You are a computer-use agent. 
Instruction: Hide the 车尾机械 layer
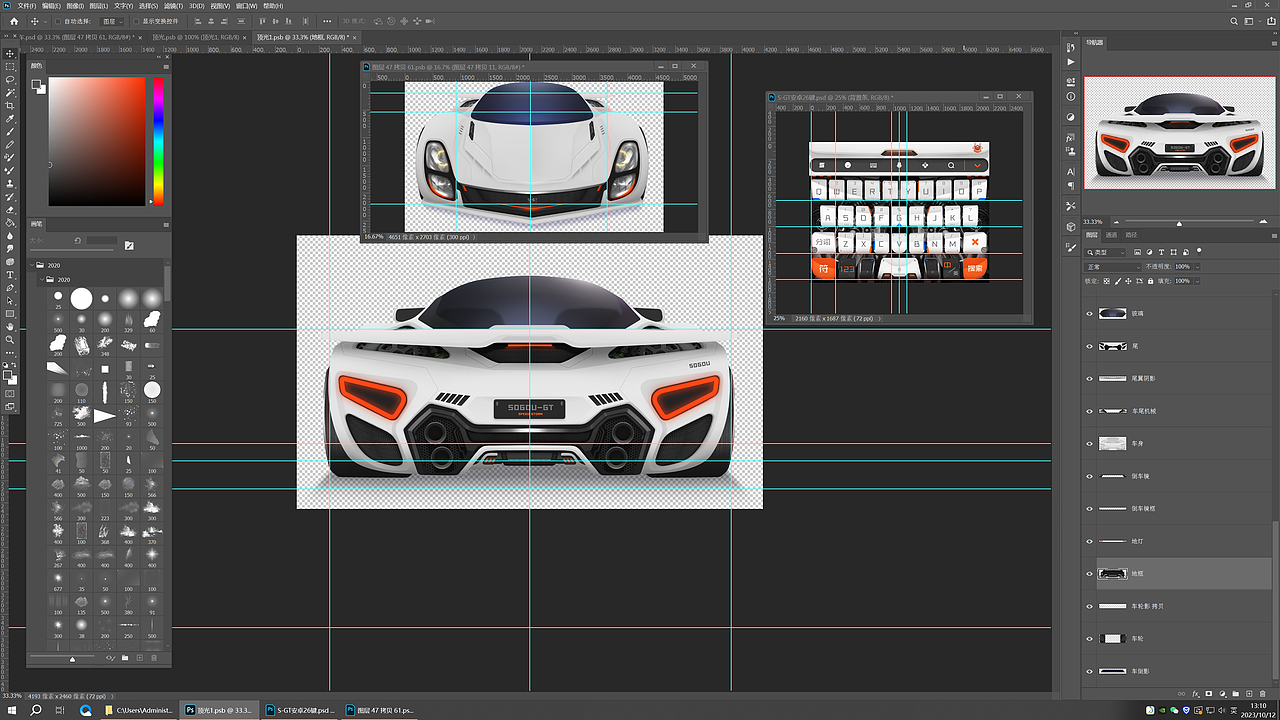[1090, 411]
